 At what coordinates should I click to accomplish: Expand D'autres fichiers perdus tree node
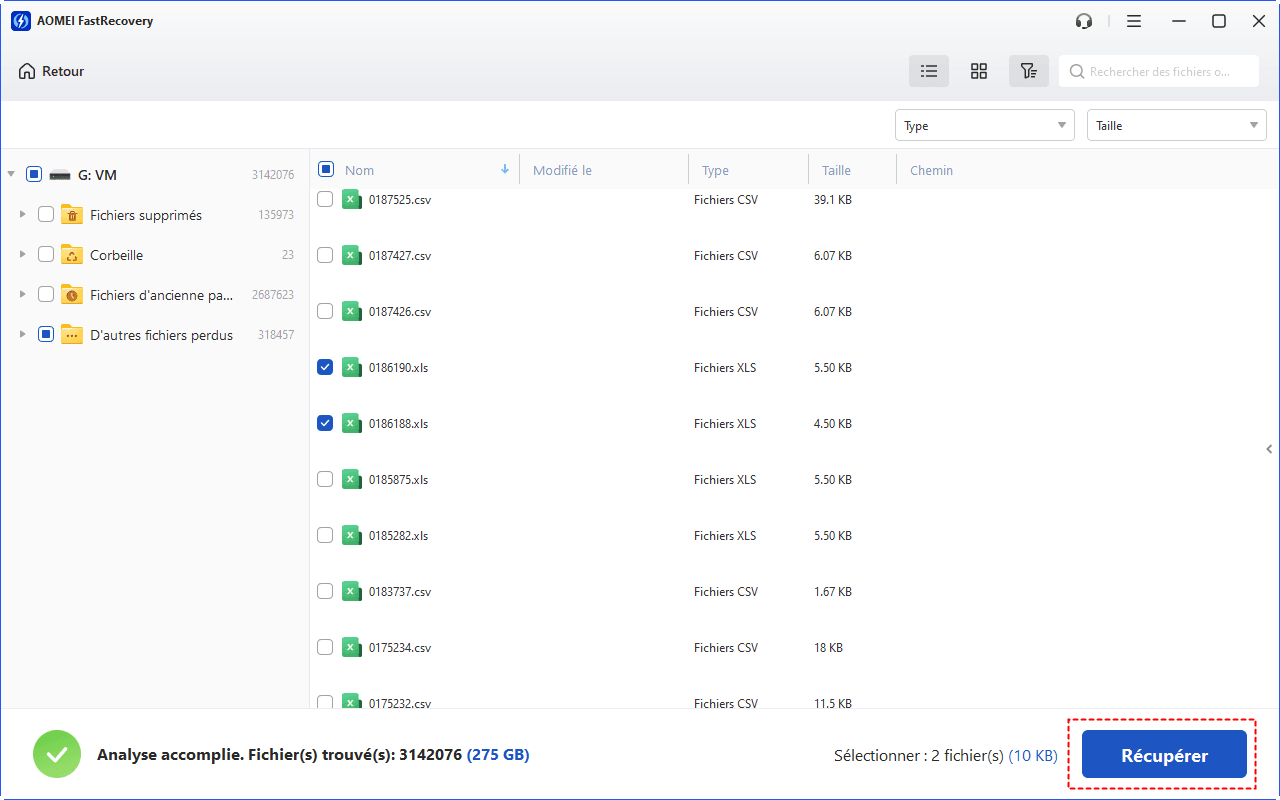(23, 334)
